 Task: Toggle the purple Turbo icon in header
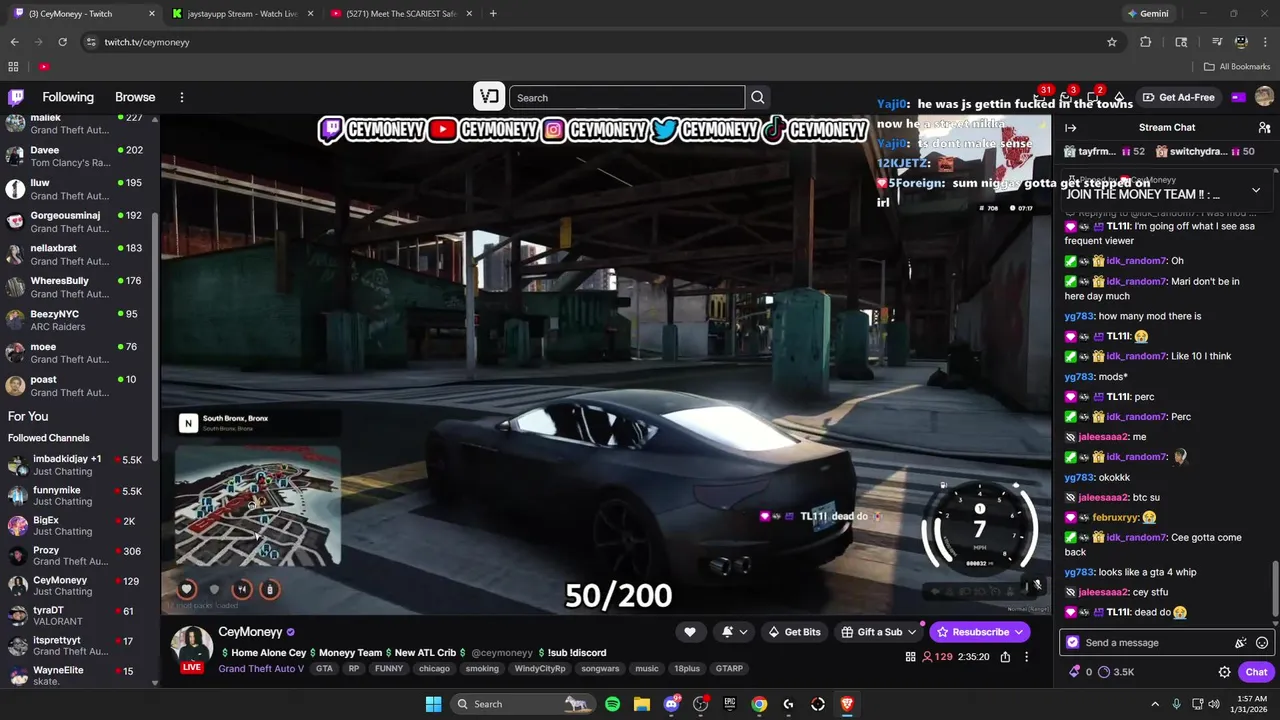[x=1238, y=97]
